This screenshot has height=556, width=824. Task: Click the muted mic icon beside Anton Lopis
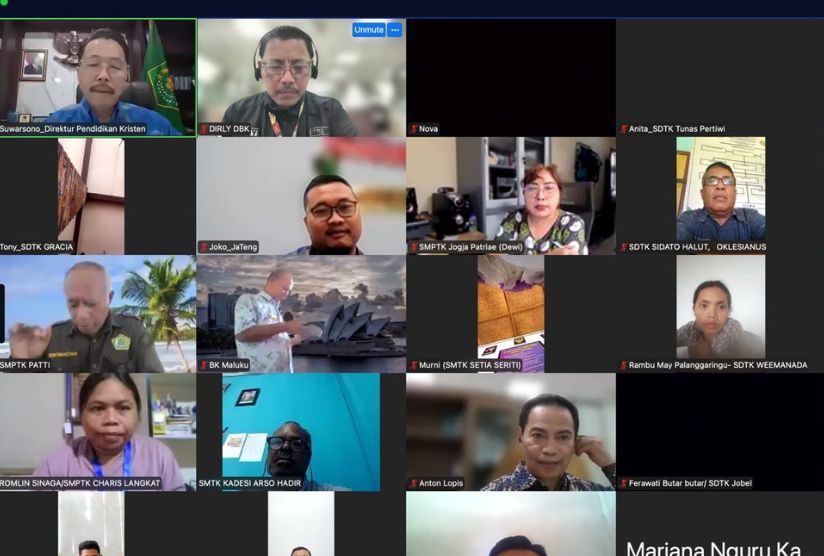[x=413, y=483]
